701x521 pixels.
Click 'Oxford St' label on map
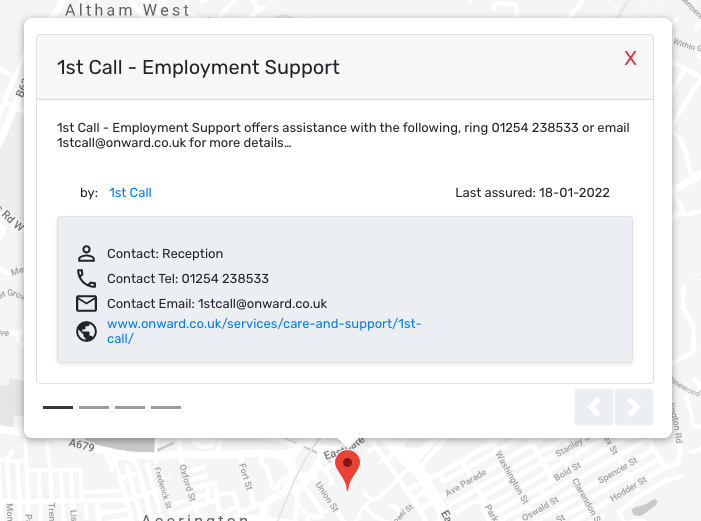(187, 483)
